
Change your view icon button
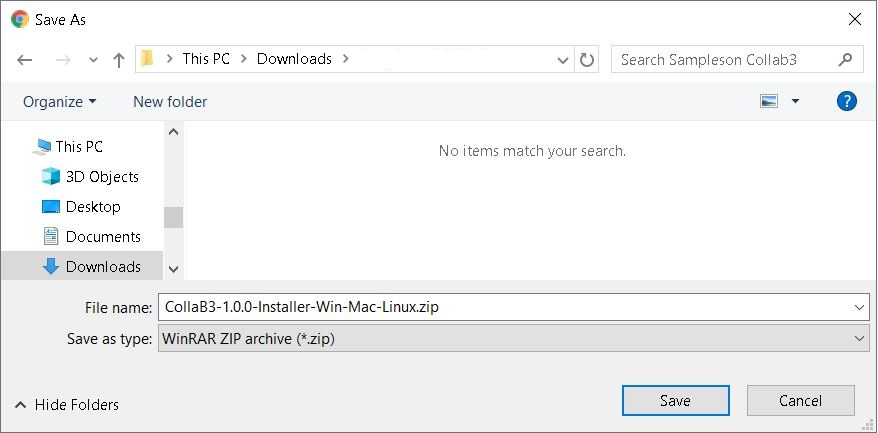pos(769,101)
